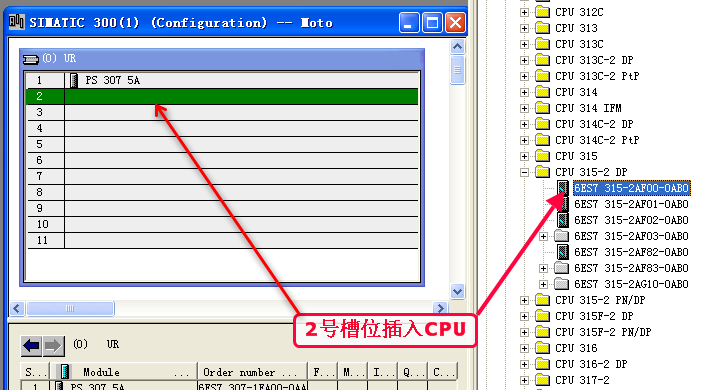Expand the CPU 314 IFM folder
Image resolution: width=711 pixels, height=390 pixels.
point(524,108)
